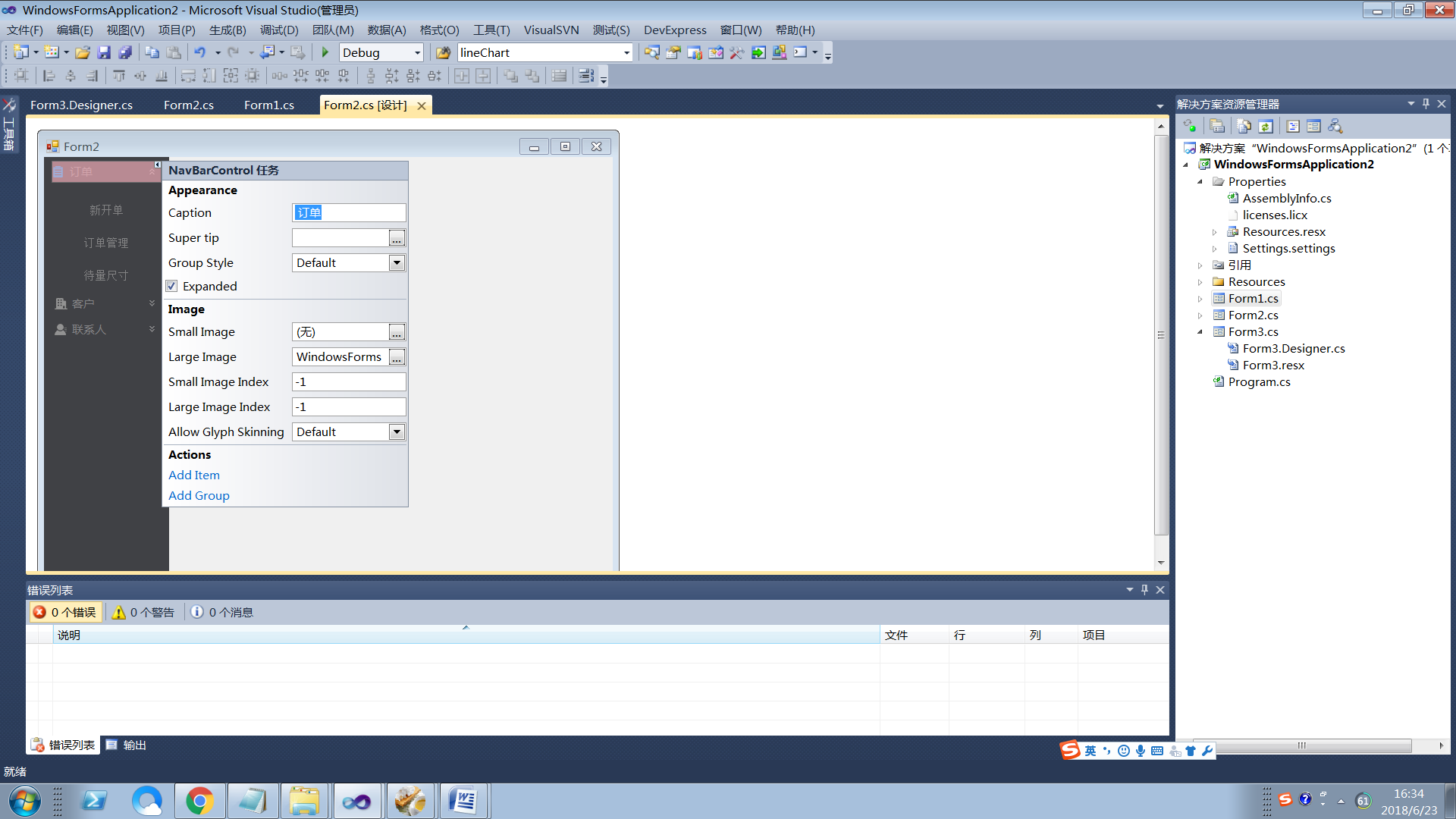Screen dimensions: 1456x819
Task: Expand the 客户 nav bar group
Action: 152,303
